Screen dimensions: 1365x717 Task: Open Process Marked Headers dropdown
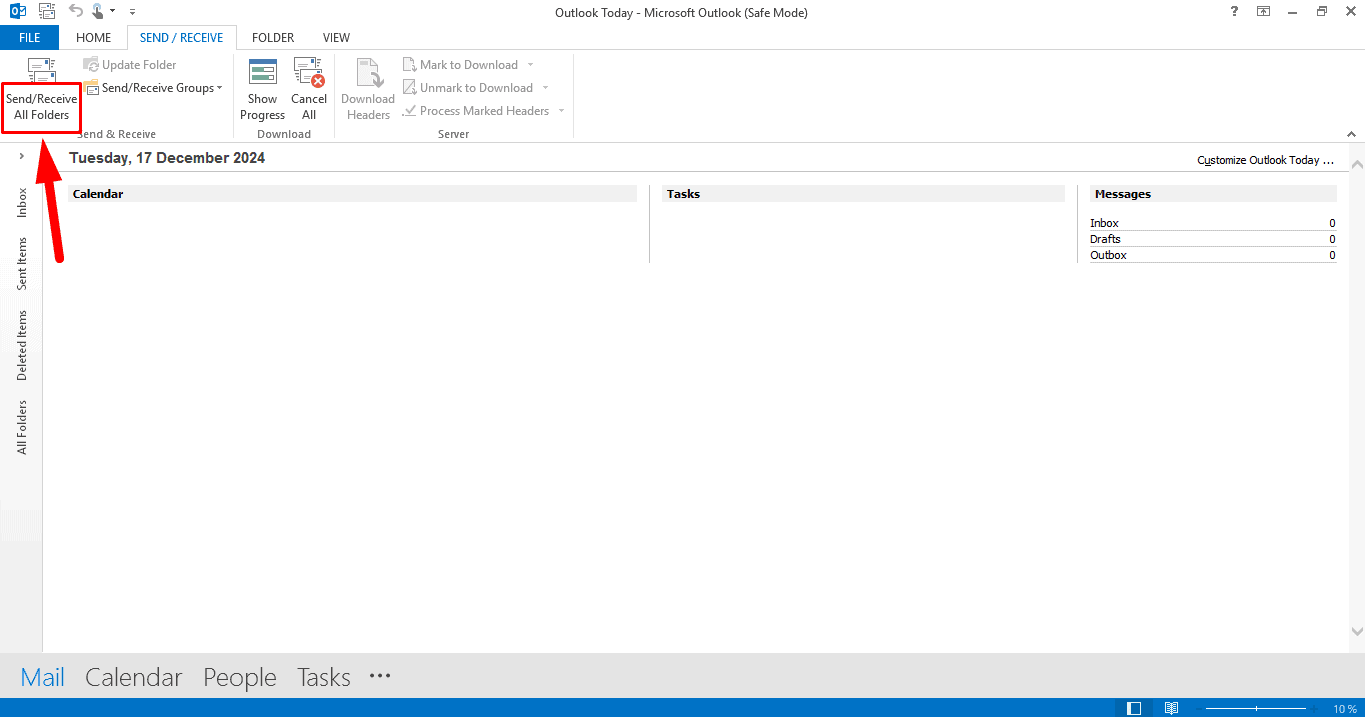tap(561, 111)
